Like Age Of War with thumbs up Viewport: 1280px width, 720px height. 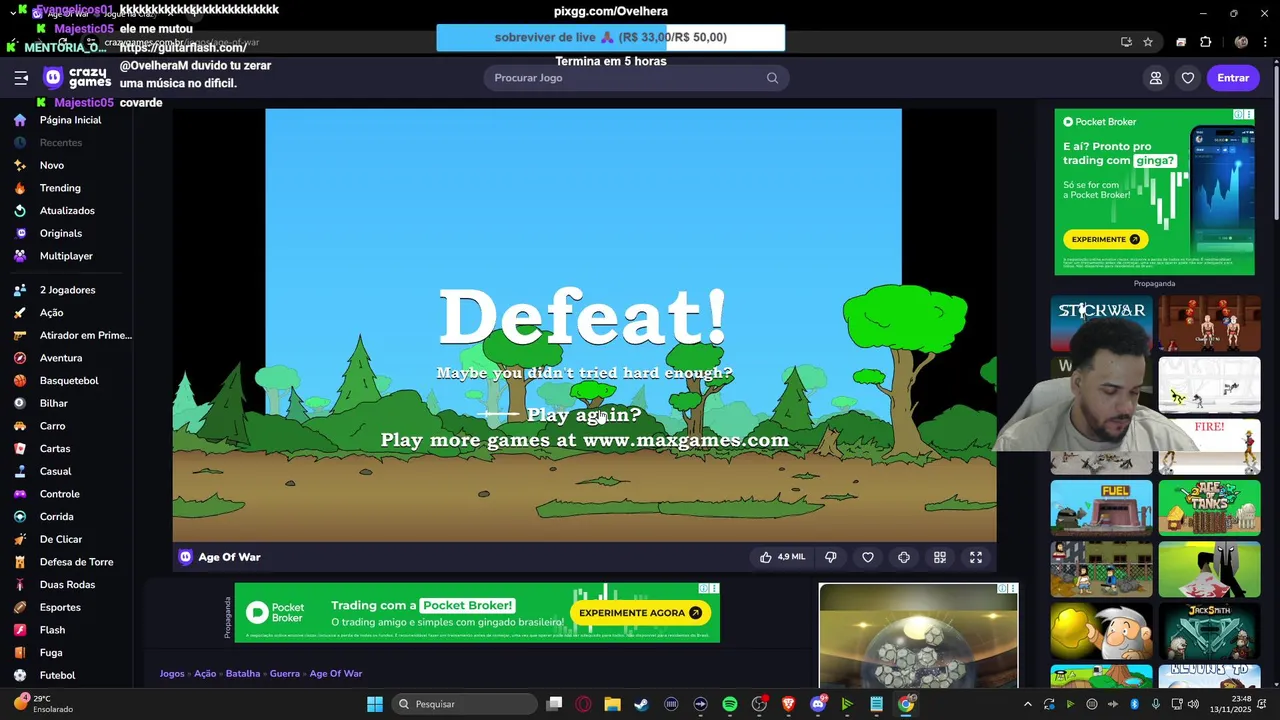[x=782, y=557]
